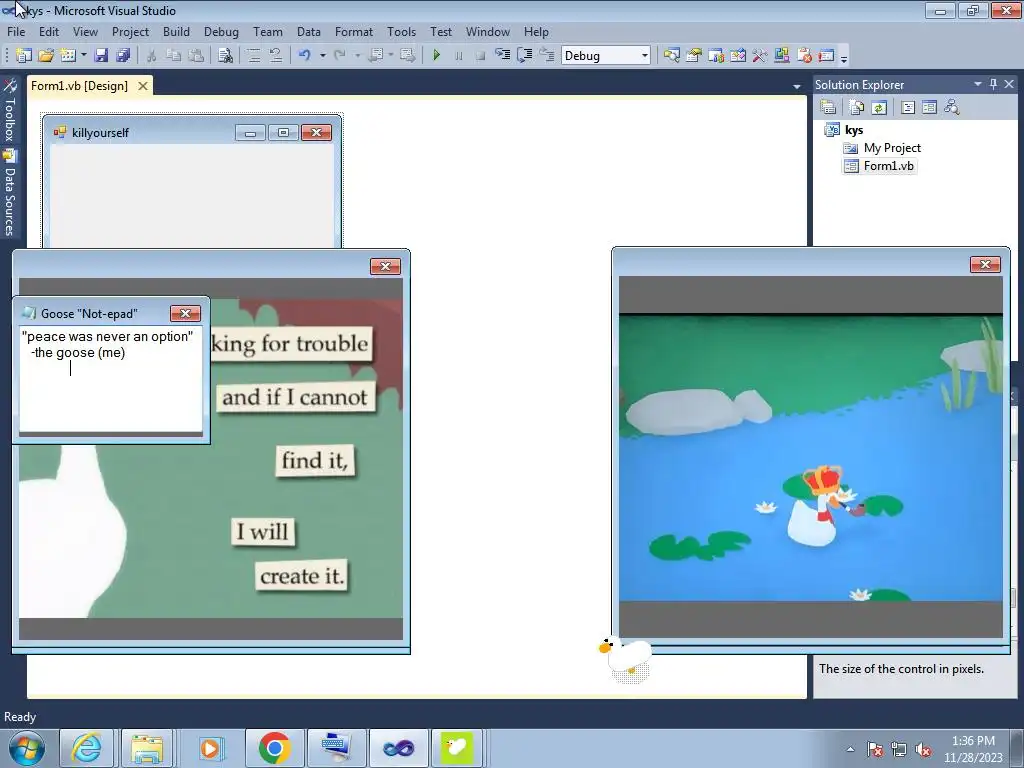Close the Goose Not-epad window
1024x768 pixels.
tap(185, 313)
